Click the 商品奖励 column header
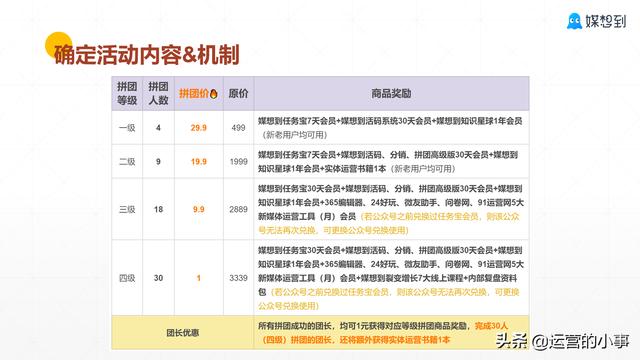640x360 pixels. [x=391, y=93]
